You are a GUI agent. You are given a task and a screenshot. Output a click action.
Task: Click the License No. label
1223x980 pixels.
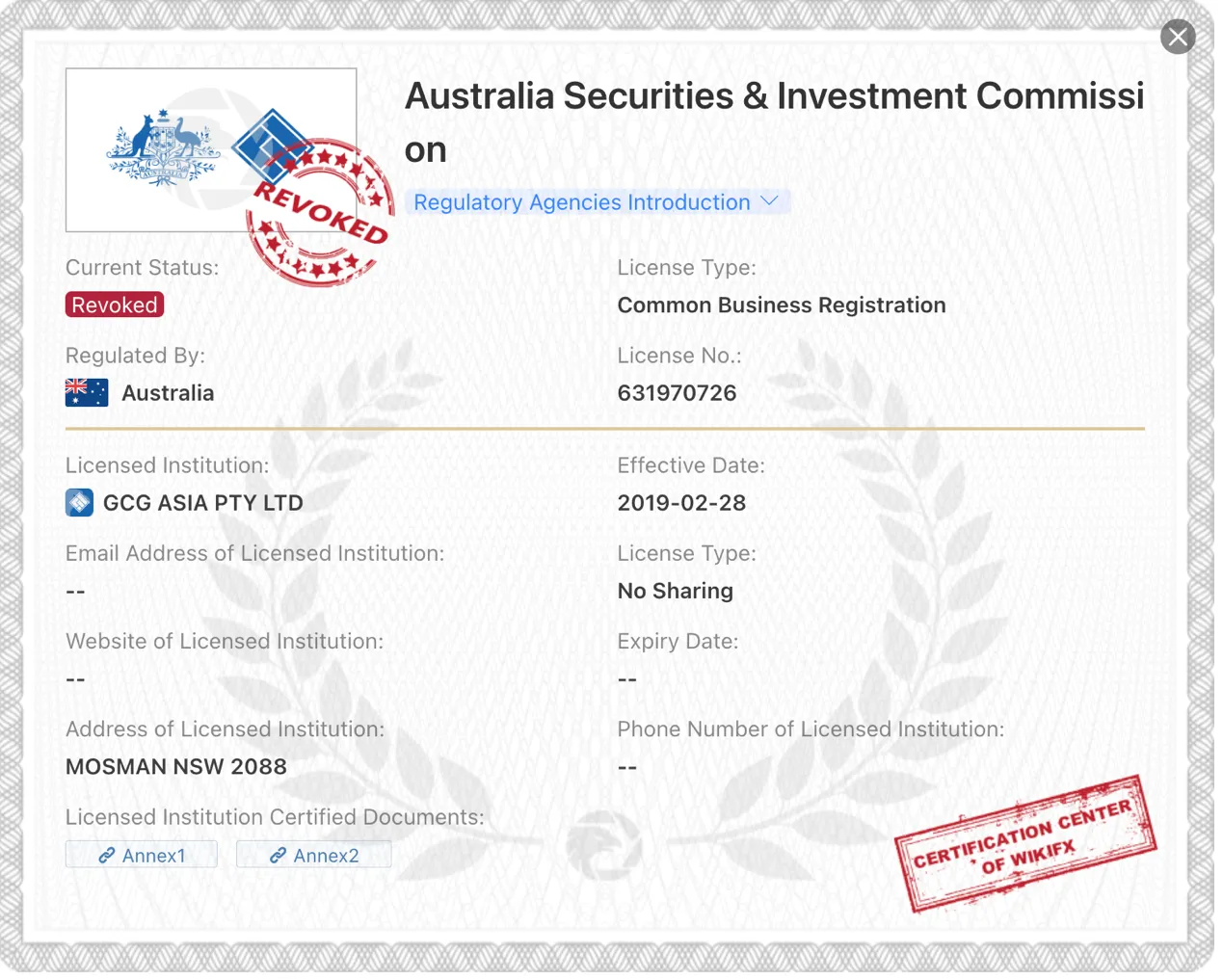point(679,356)
